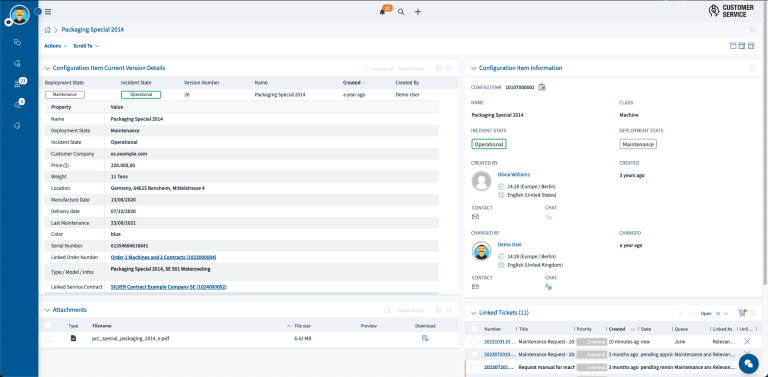
Task: Open the knowledge base cloud sidebar icon
Action: pyautogui.click(x=18, y=63)
